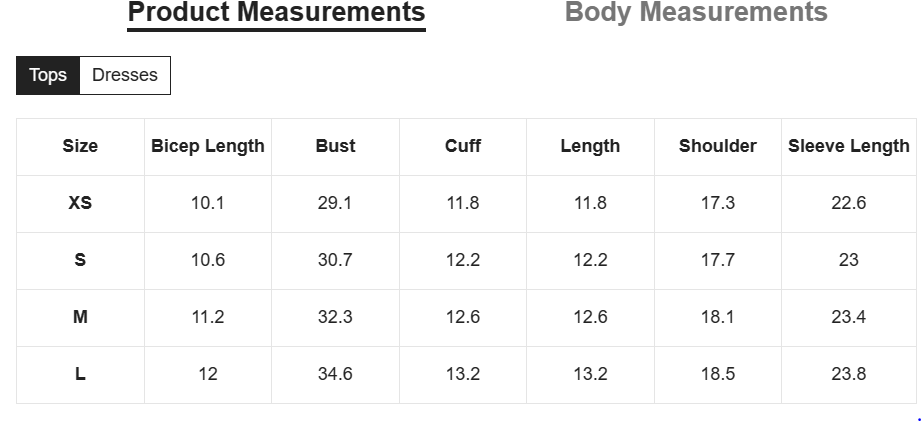Click the Length column header
Screen dimensions: 921x421
coord(590,146)
